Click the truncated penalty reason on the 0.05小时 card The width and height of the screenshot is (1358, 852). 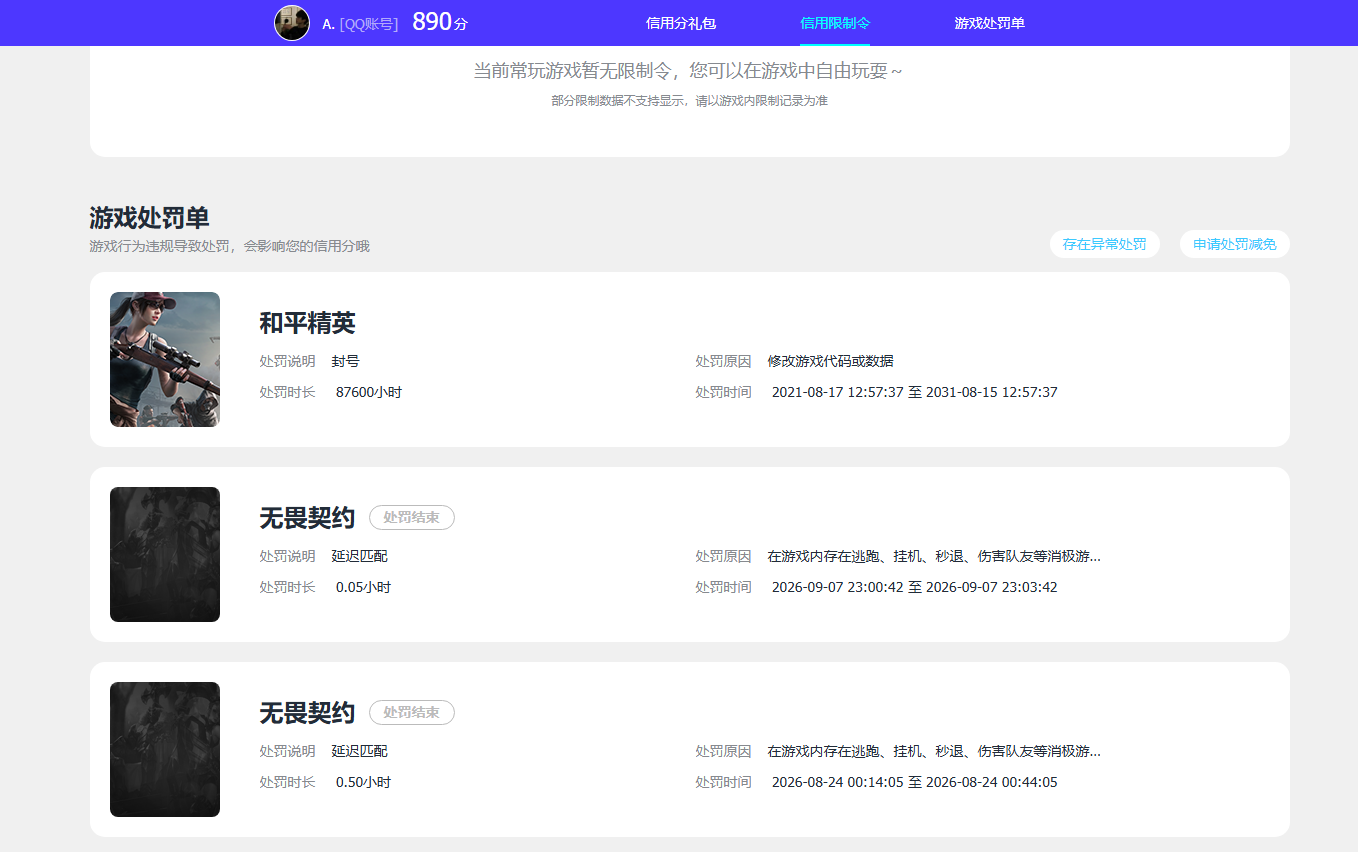click(x=934, y=556)
